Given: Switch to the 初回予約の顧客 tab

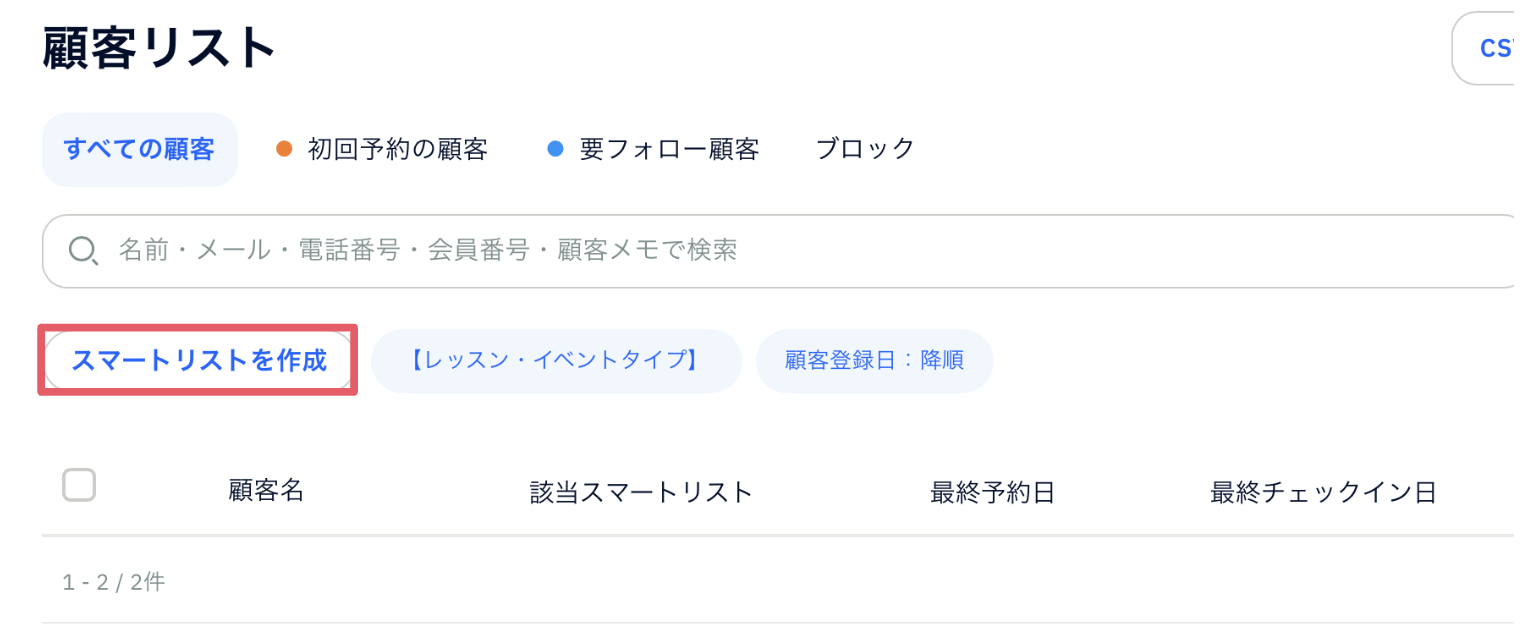Looking at the screenshot, I should tap(382, 150).
